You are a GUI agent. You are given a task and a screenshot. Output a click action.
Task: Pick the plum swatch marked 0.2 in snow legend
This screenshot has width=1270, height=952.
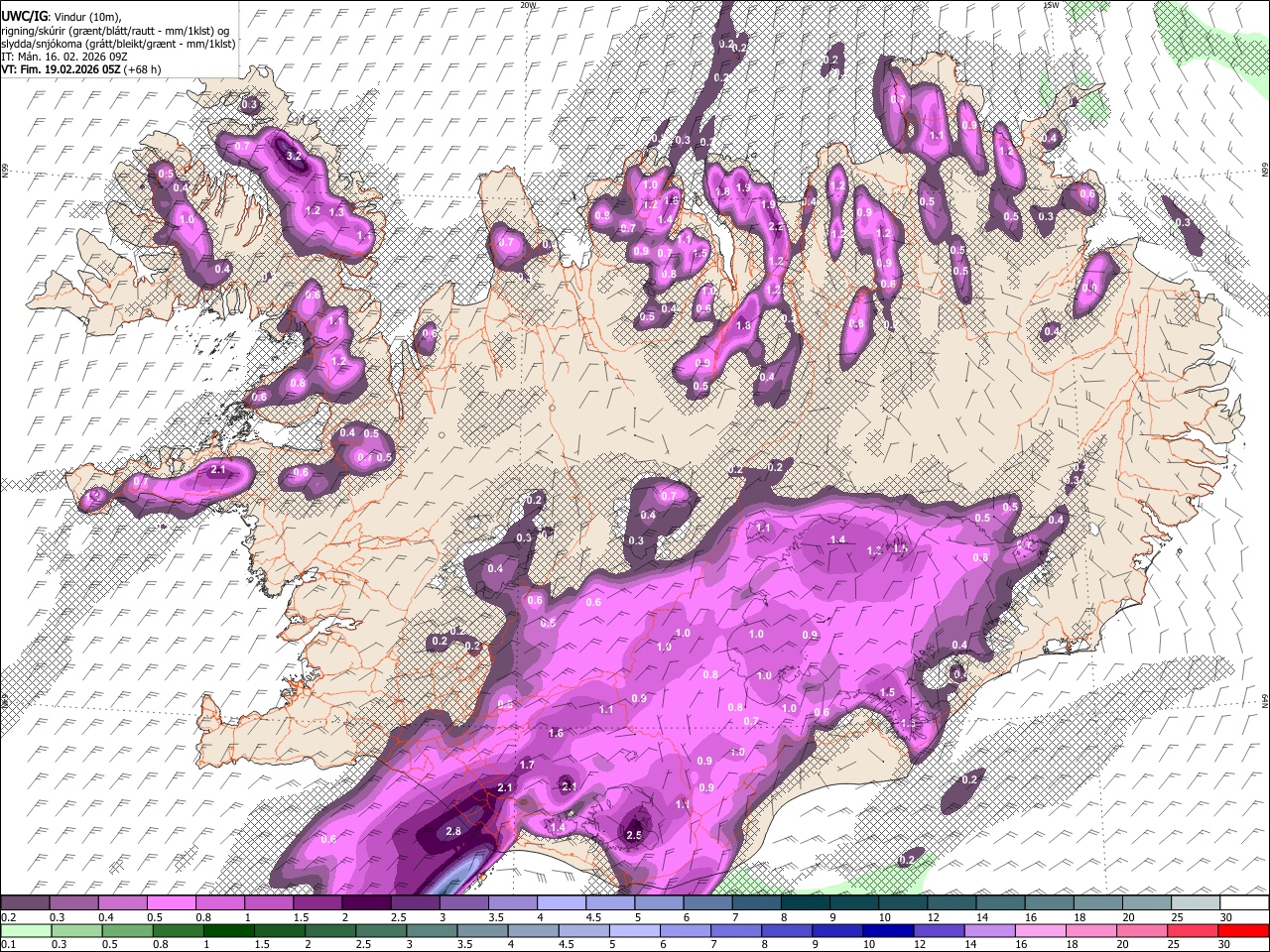coord(26,902)
